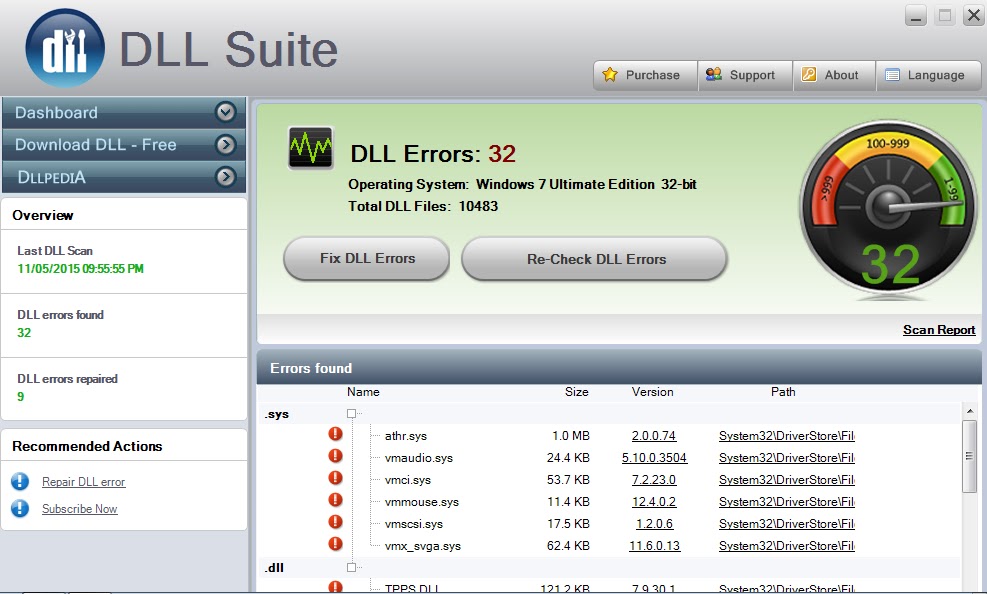Click the error icon next to athr.sys

coord(336,434)
